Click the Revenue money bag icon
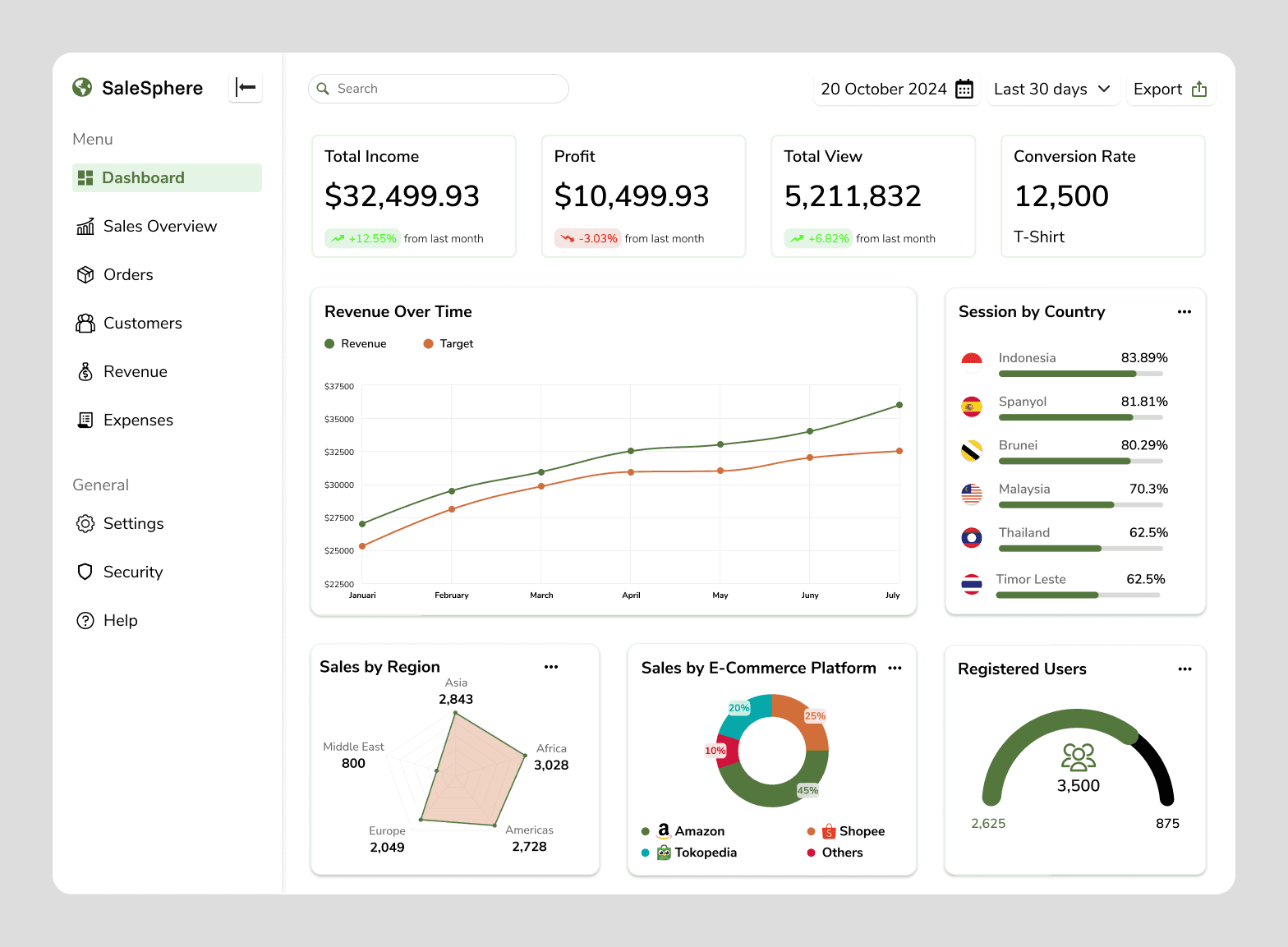Viewport: 1288px width, 947px height. [85, 371]
